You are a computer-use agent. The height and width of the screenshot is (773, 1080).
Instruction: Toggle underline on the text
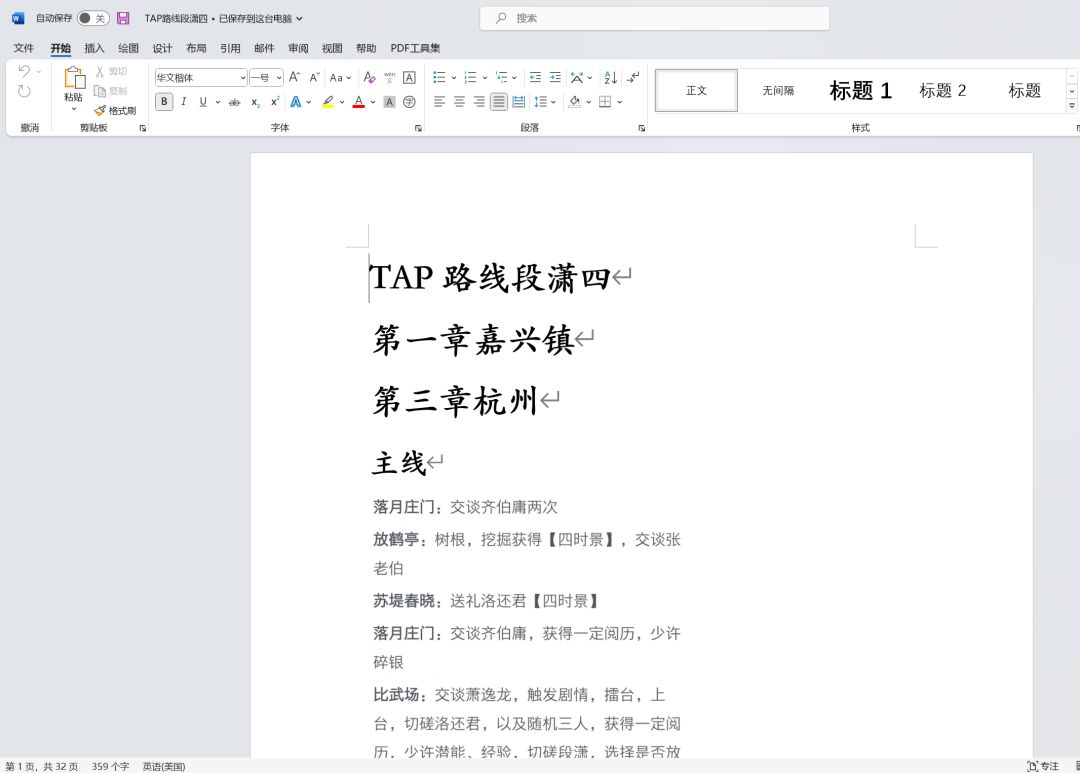click(202, 101)
